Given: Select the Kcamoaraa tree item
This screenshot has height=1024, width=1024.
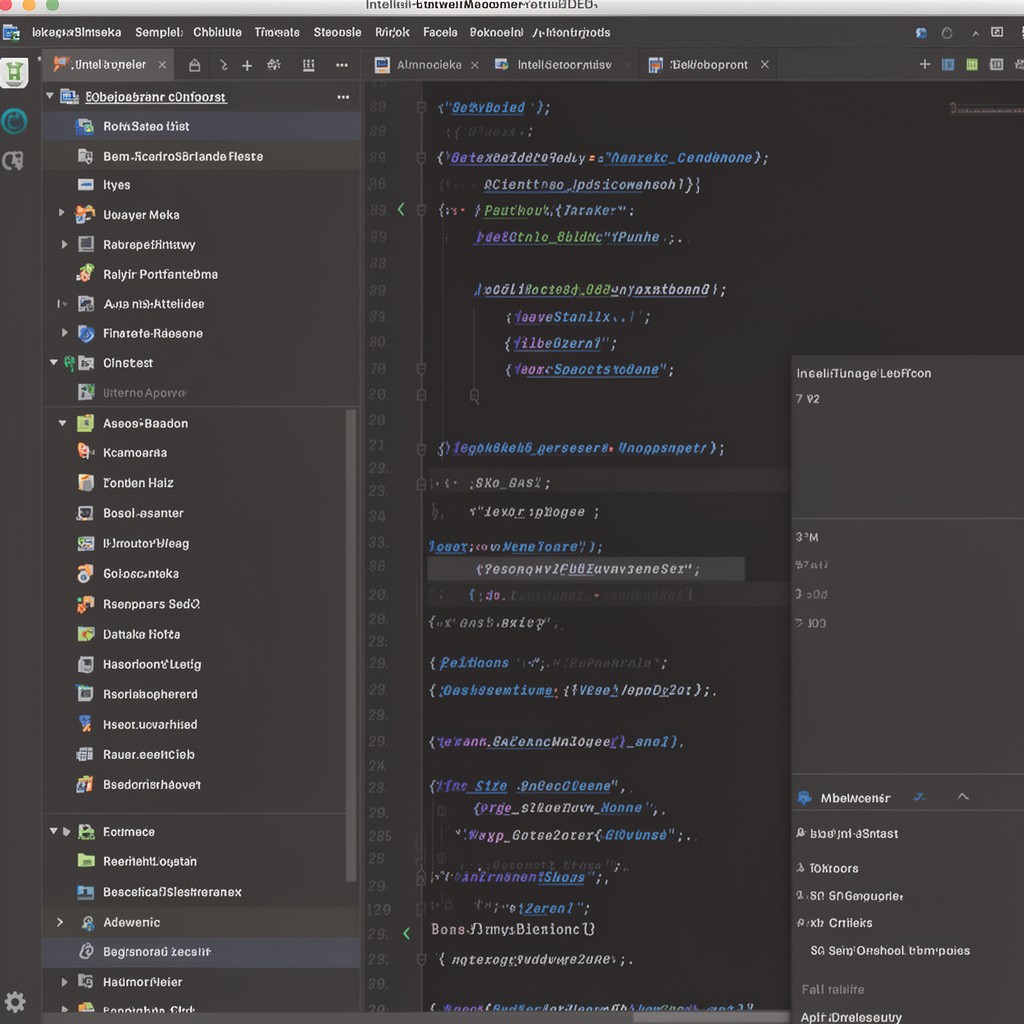Looking at the screenshot, I should click(x=195, y=453).
